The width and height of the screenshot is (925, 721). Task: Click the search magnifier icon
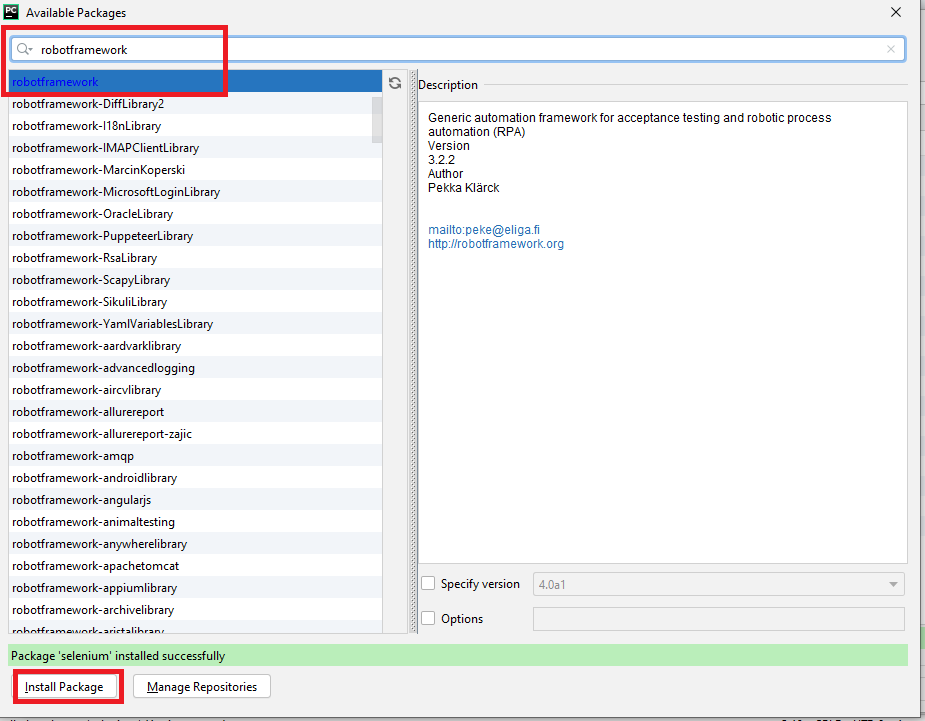click(x=24, y=49)
